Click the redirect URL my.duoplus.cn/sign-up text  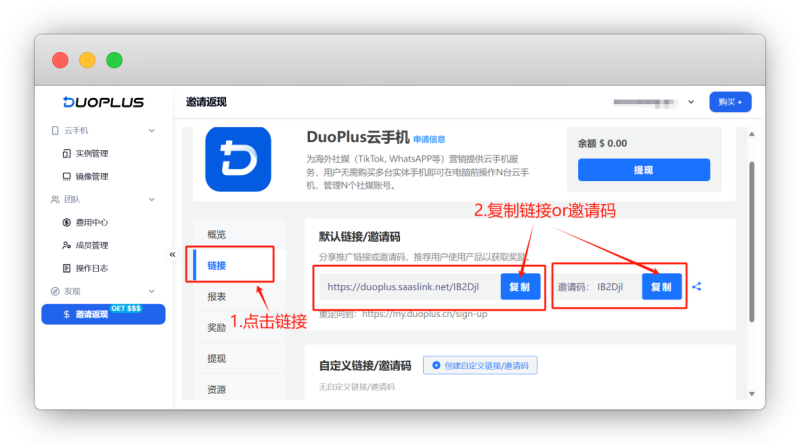[424, 314]
